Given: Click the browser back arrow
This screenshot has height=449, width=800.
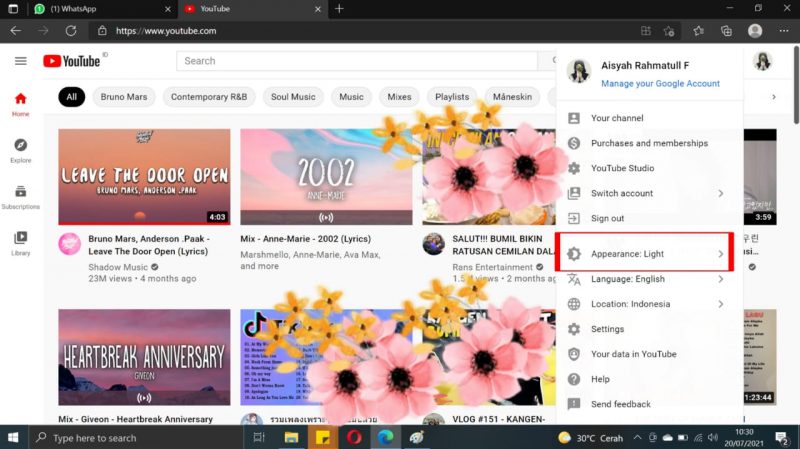Looking at the screenshot, I should 16,31.
